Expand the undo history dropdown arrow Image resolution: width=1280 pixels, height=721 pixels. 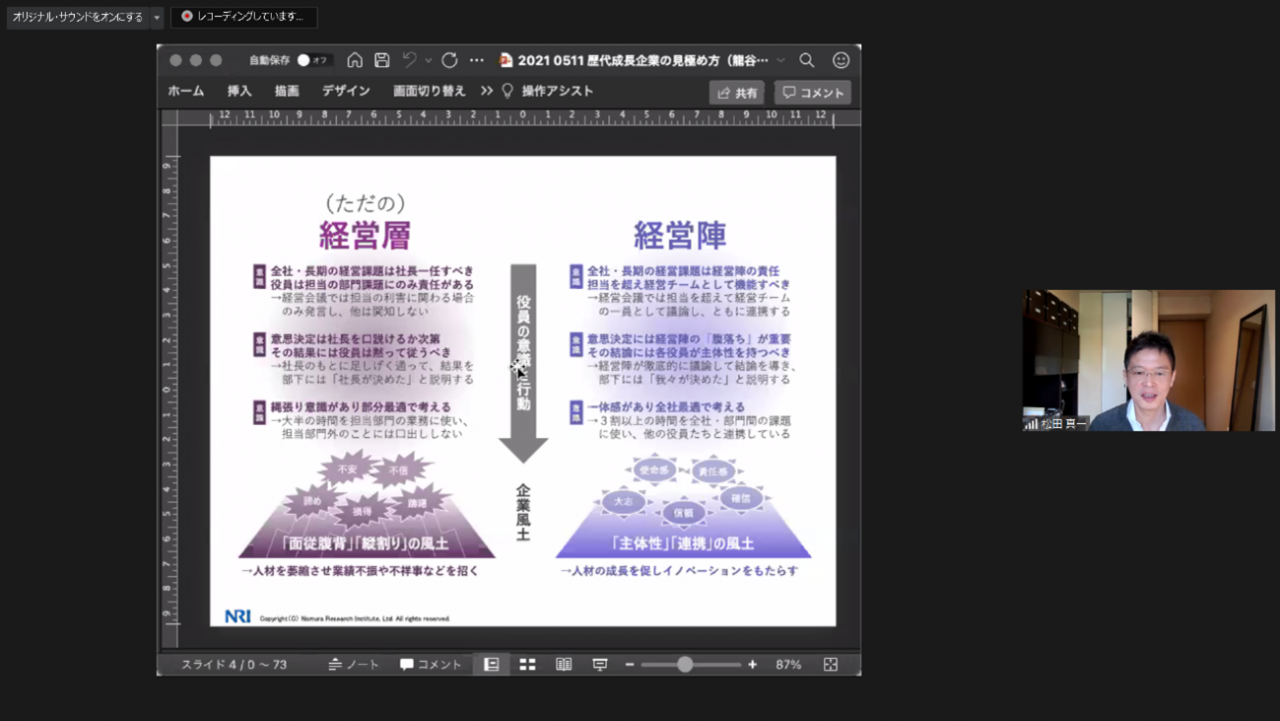428,60
